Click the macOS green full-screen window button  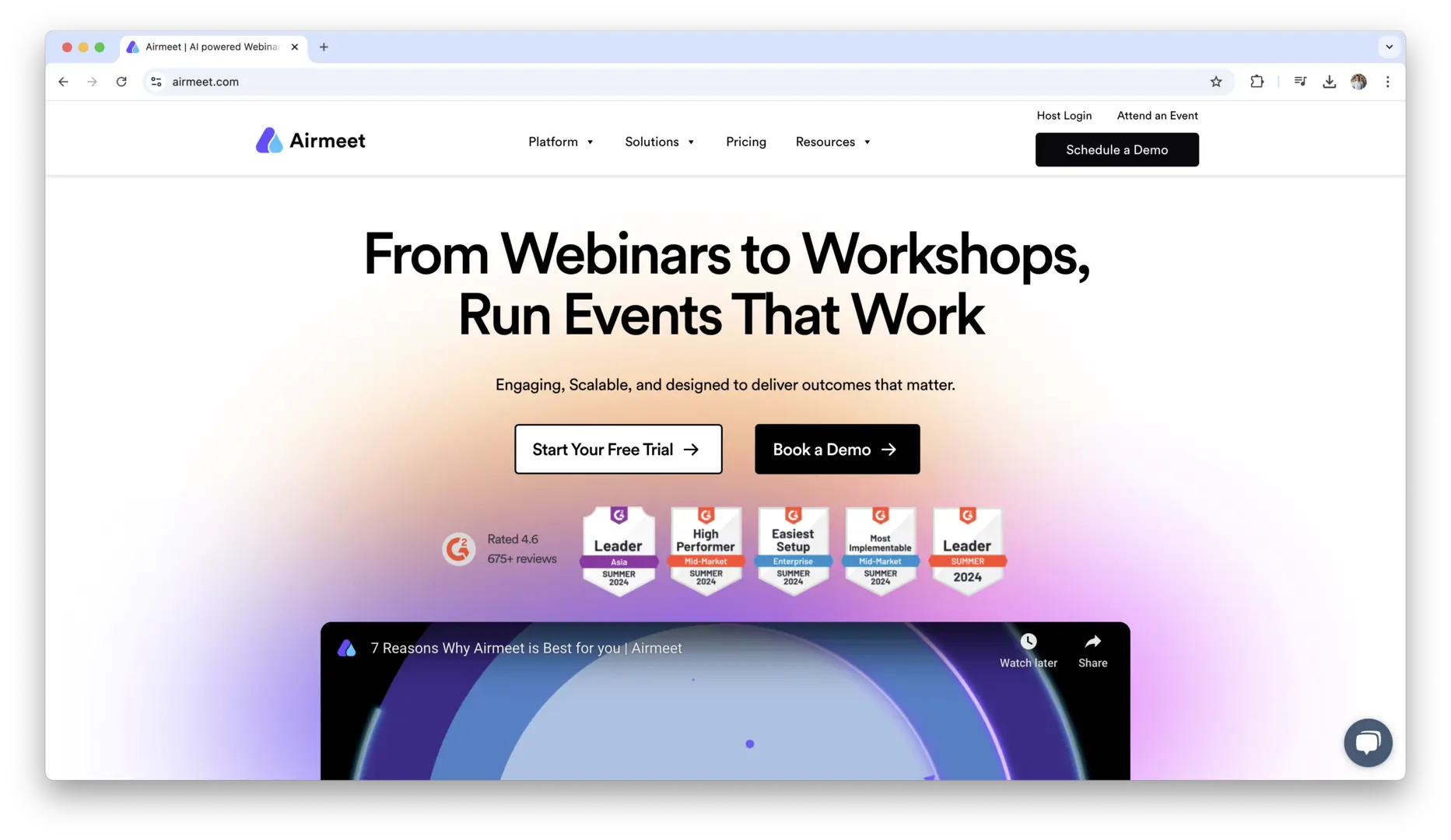pyautogui.click(x=100, y=47)
